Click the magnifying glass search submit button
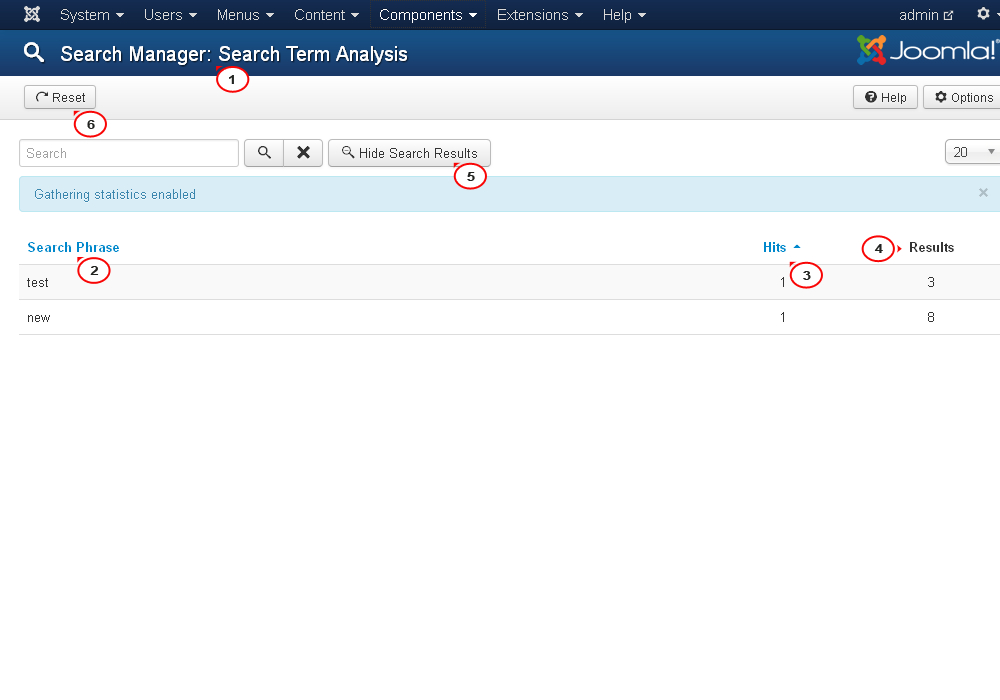This screenshot has height=700, width=1000. [x=264, y=153]
